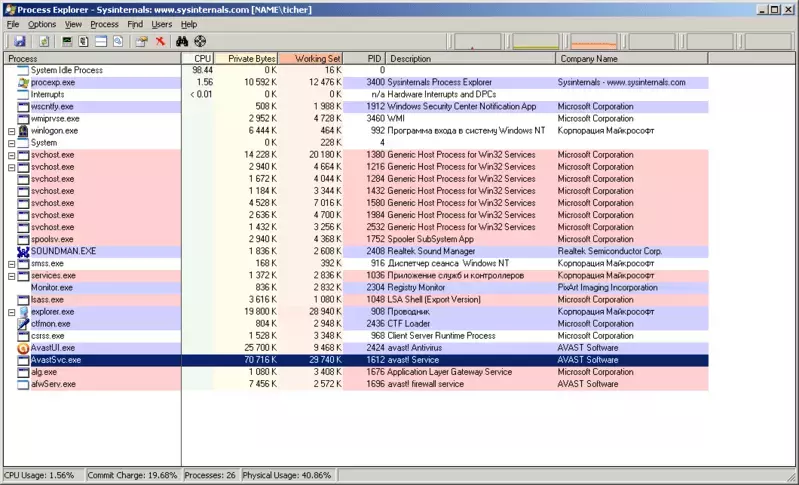The width and height of the screenshot is (799, 485).
Task: Select the AvastSvc.exe highlighted row
Action: [x=356, y=360]
